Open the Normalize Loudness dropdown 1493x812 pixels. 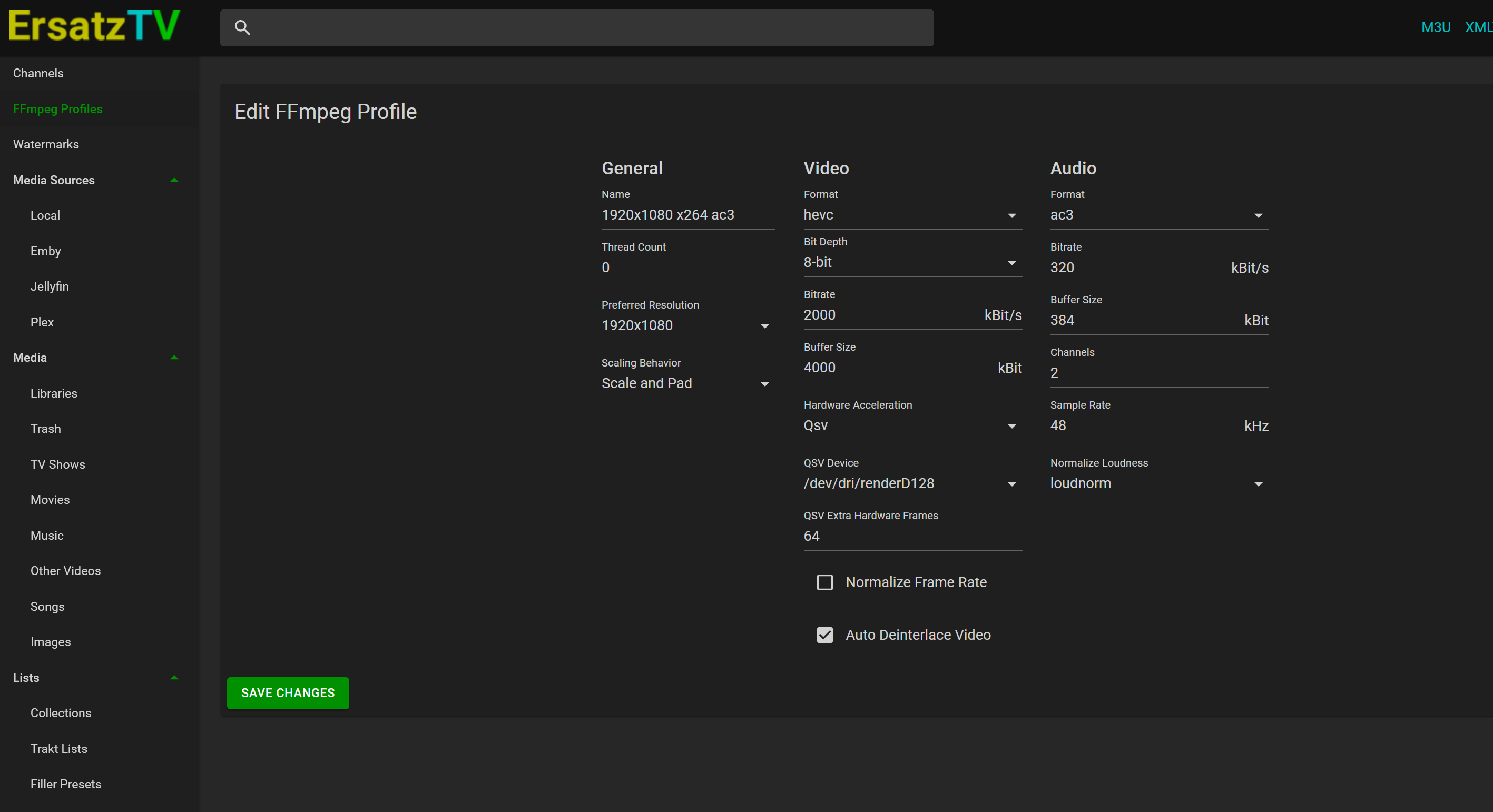point(1159,483)
